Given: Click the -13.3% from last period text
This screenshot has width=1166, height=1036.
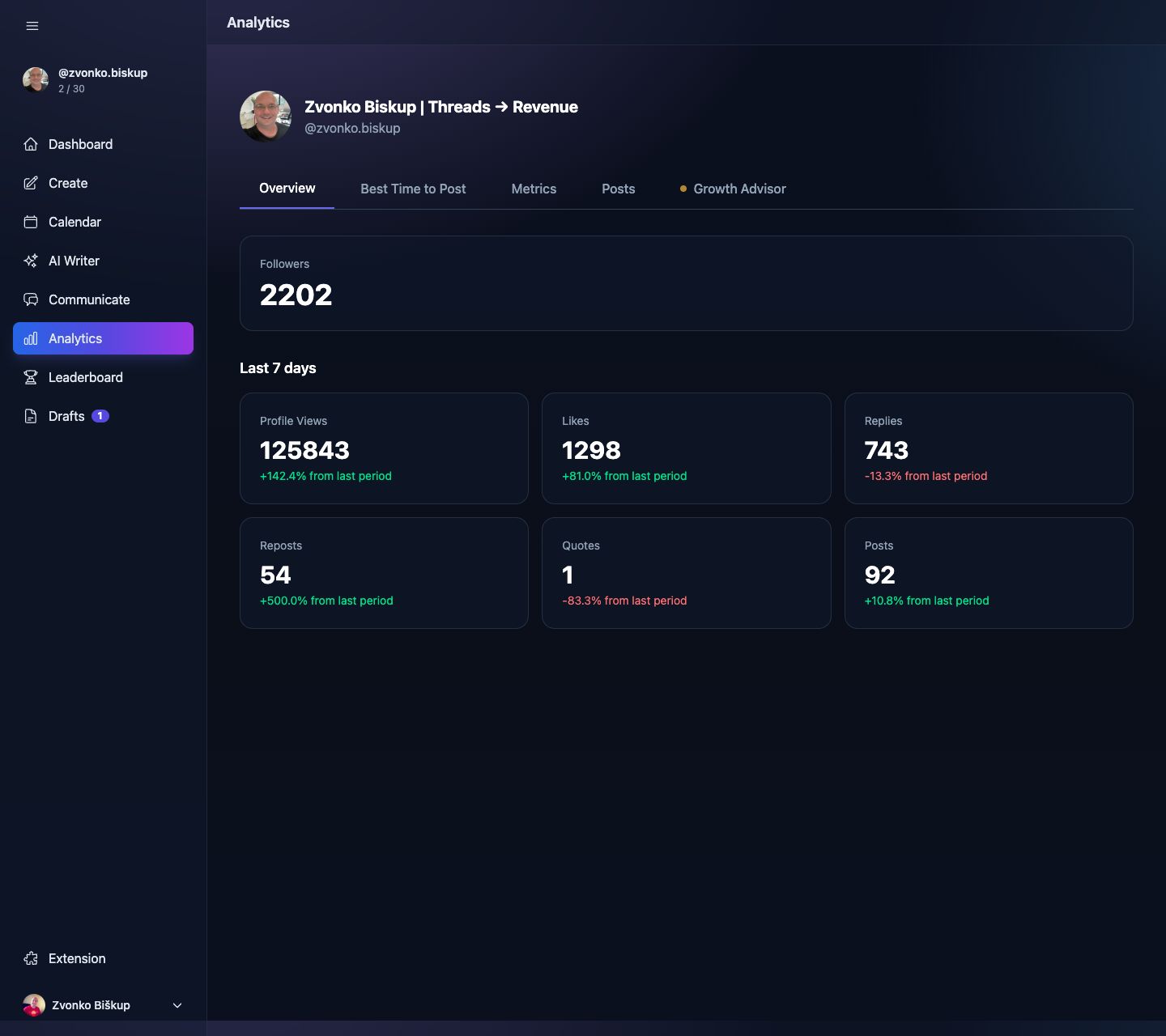Looking at the screenshot, I should click(926, 476).
